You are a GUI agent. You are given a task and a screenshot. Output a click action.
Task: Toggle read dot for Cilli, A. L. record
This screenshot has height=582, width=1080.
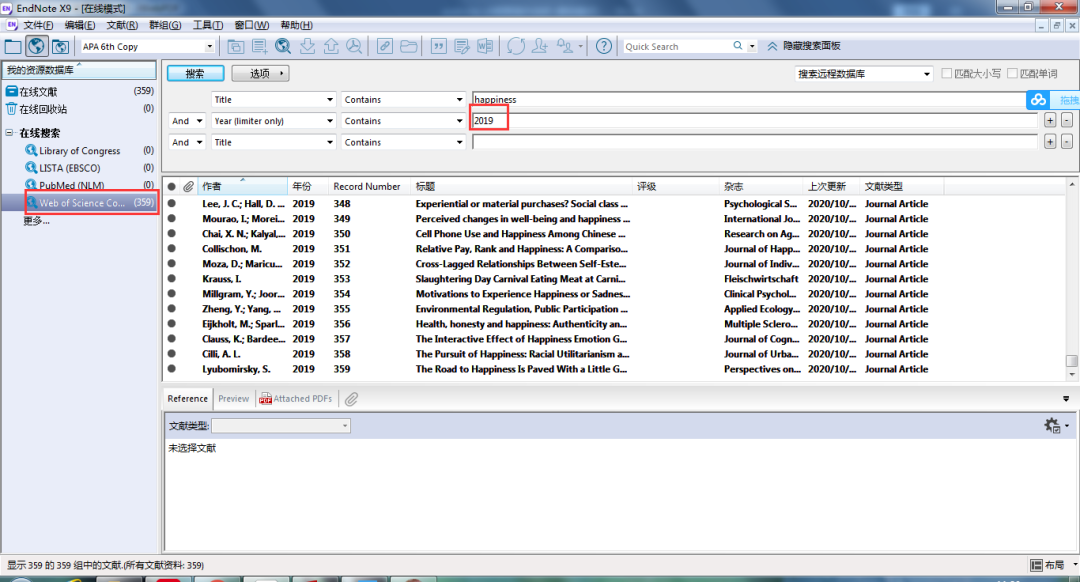[172, 354]
